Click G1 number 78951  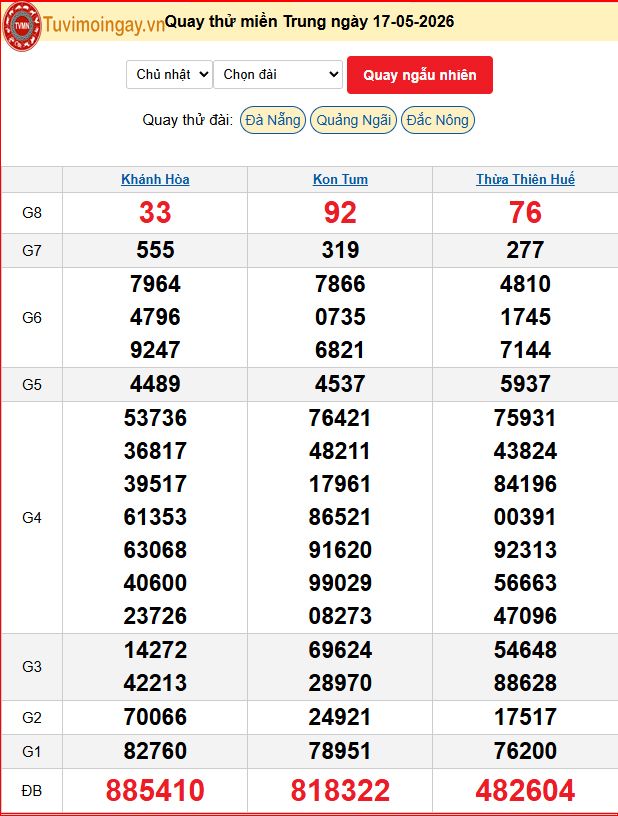340,751
